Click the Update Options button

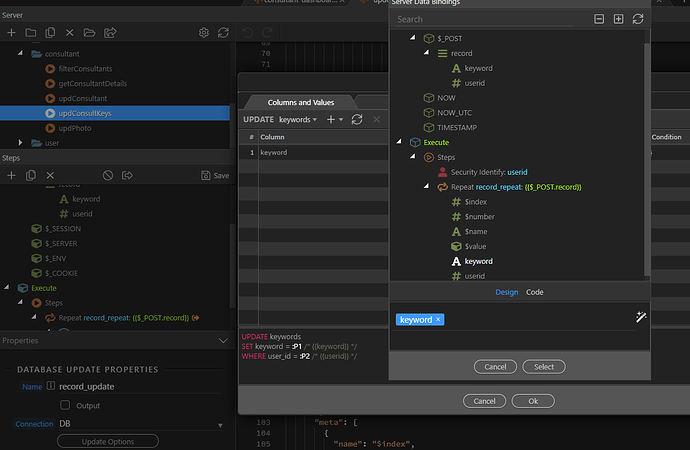107,441
